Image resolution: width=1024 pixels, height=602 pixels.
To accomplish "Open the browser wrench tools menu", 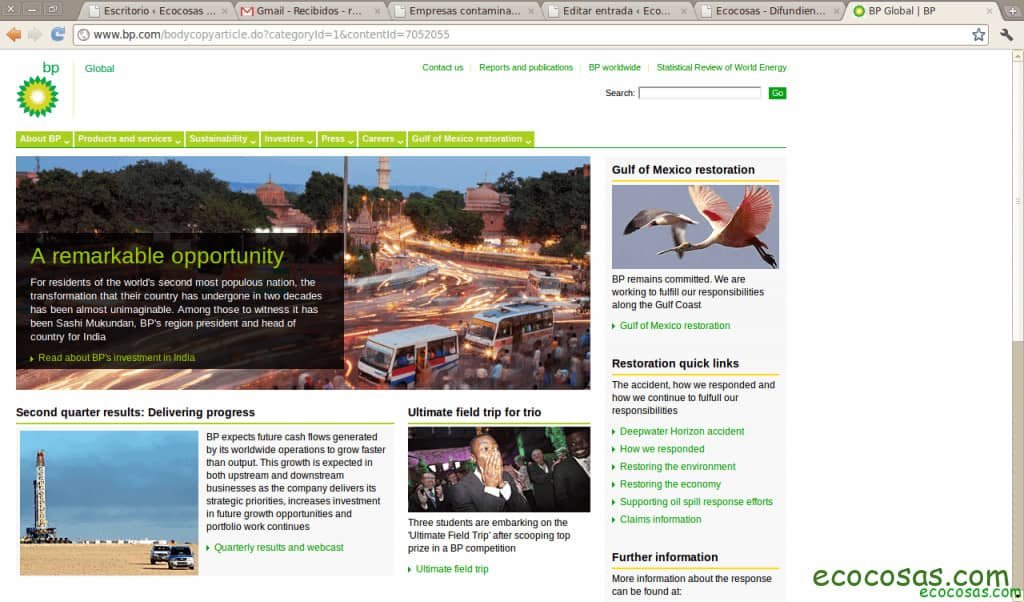I will [1006, 33].
